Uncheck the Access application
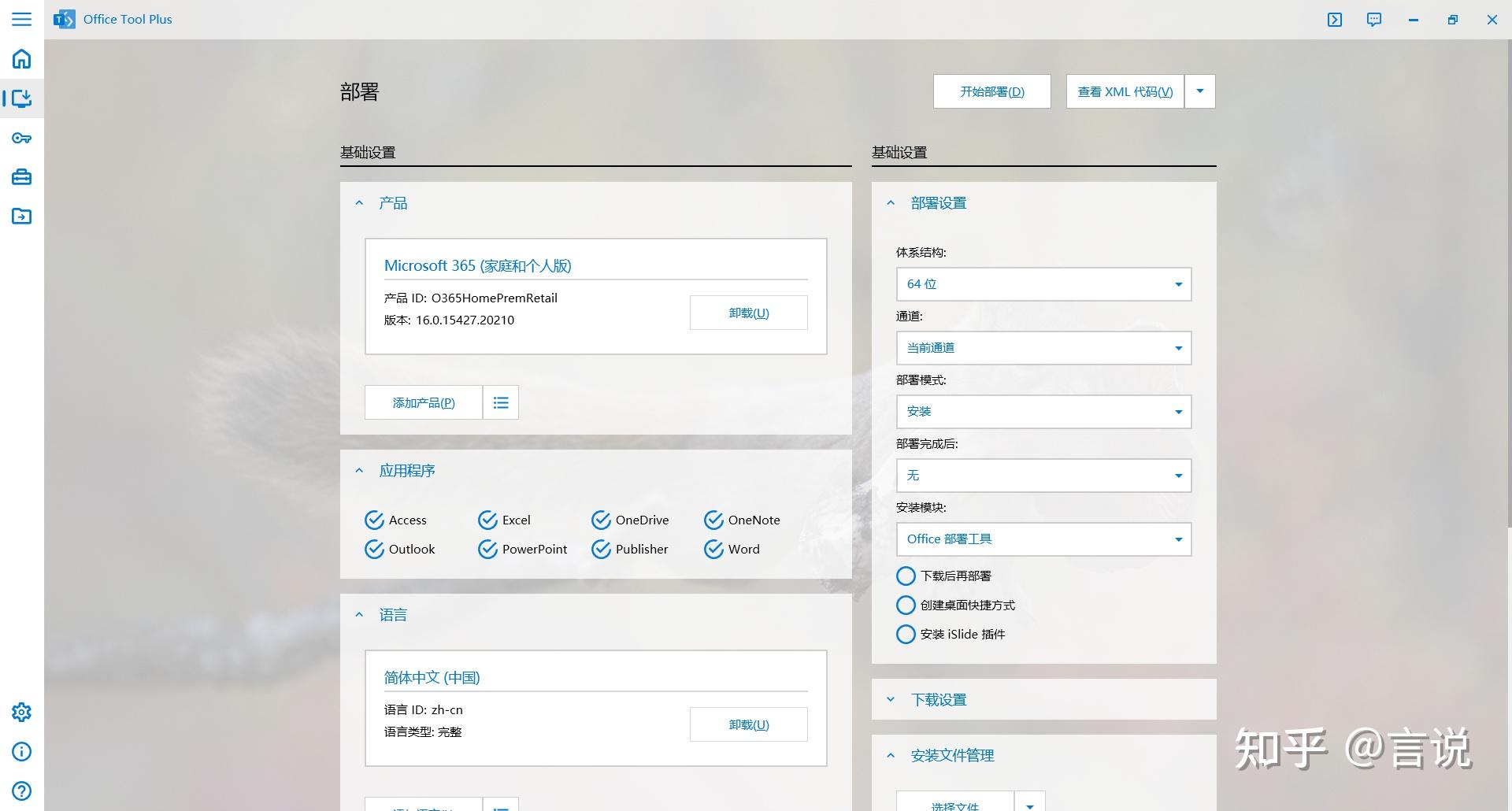The width and height of the screenshot is (1512, 811). (395, 520)
